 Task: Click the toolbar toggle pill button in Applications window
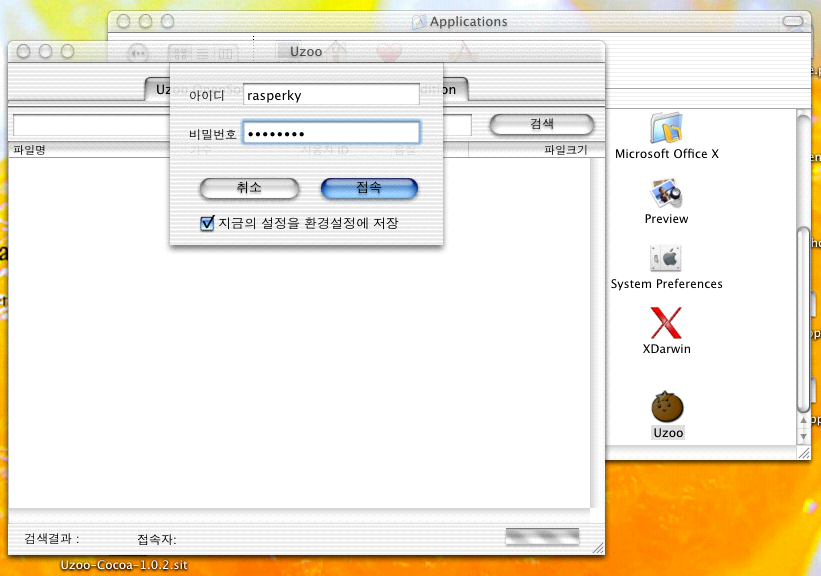794,21
